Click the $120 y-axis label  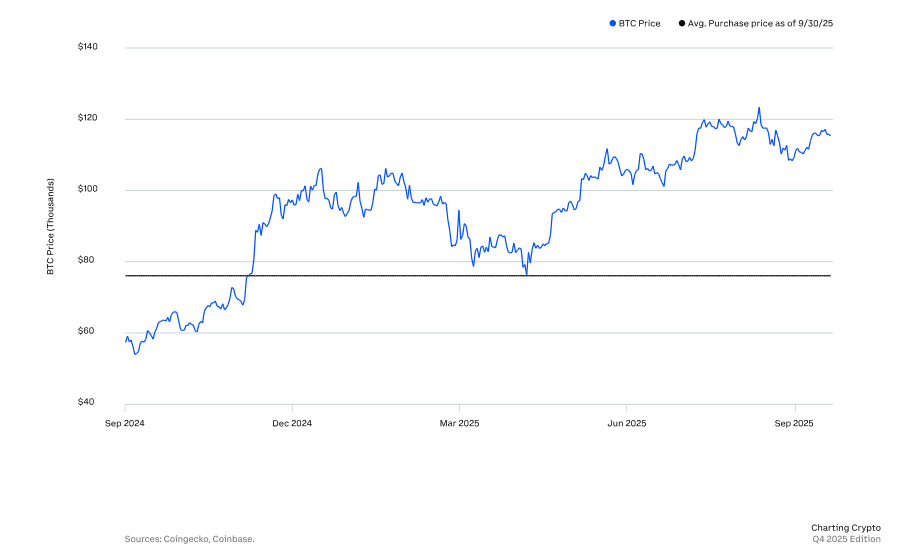[x=87, y=118]
